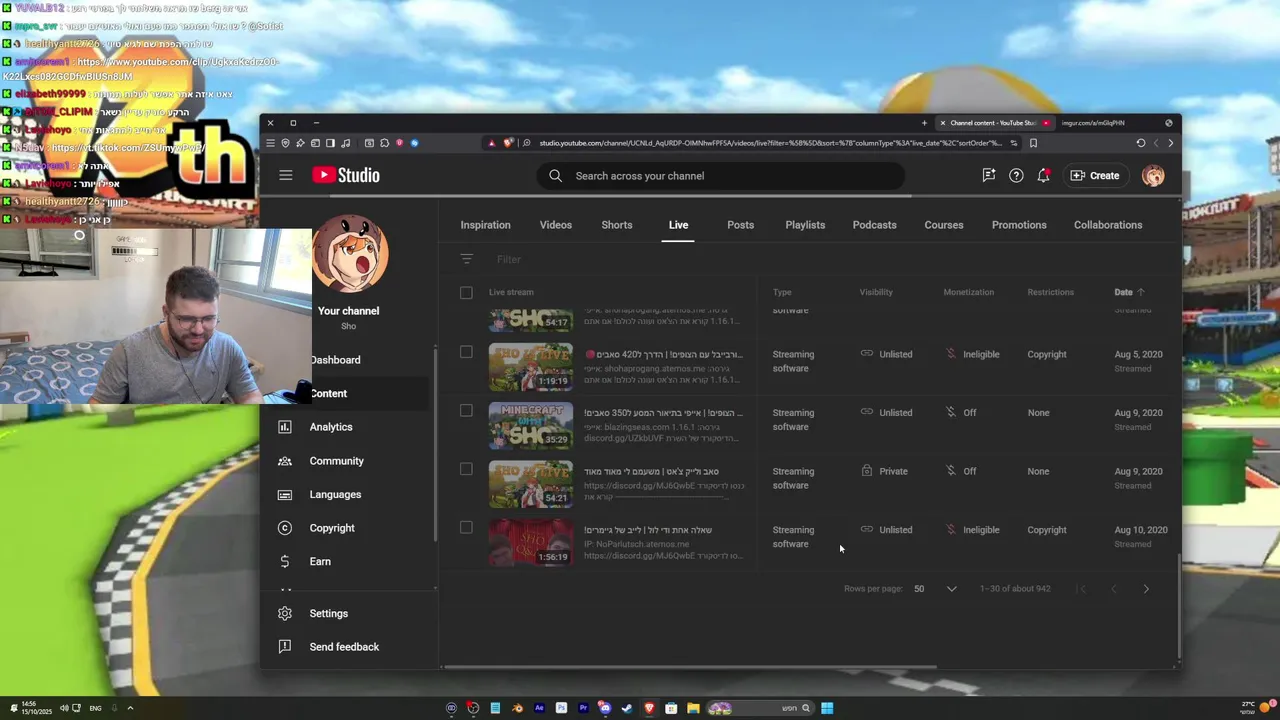Click the Date sort arrow
Image resolution: width=1280 pixels, height=720 pixels.
click(1140, 292)
